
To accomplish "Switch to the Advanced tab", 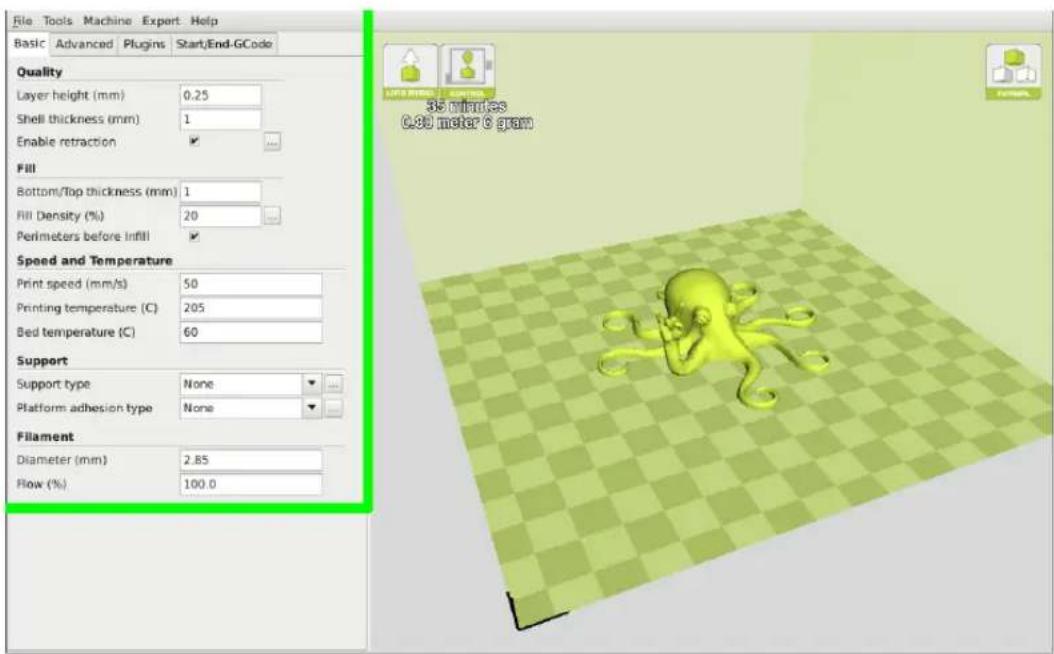I will click(84, 44).
